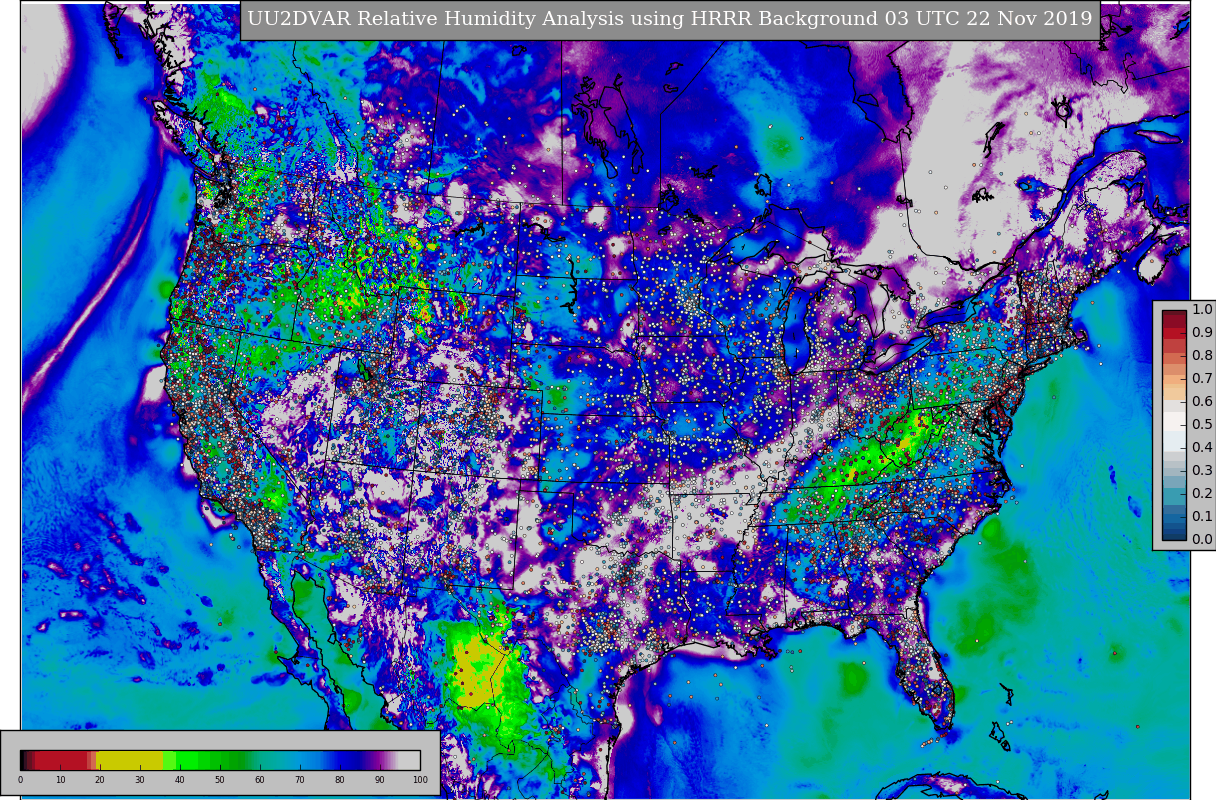The width and height of the screenshot is (1216, 800).
Task: Click the 0.0 label on the right colorbar
Action: tap(1202, 540)
